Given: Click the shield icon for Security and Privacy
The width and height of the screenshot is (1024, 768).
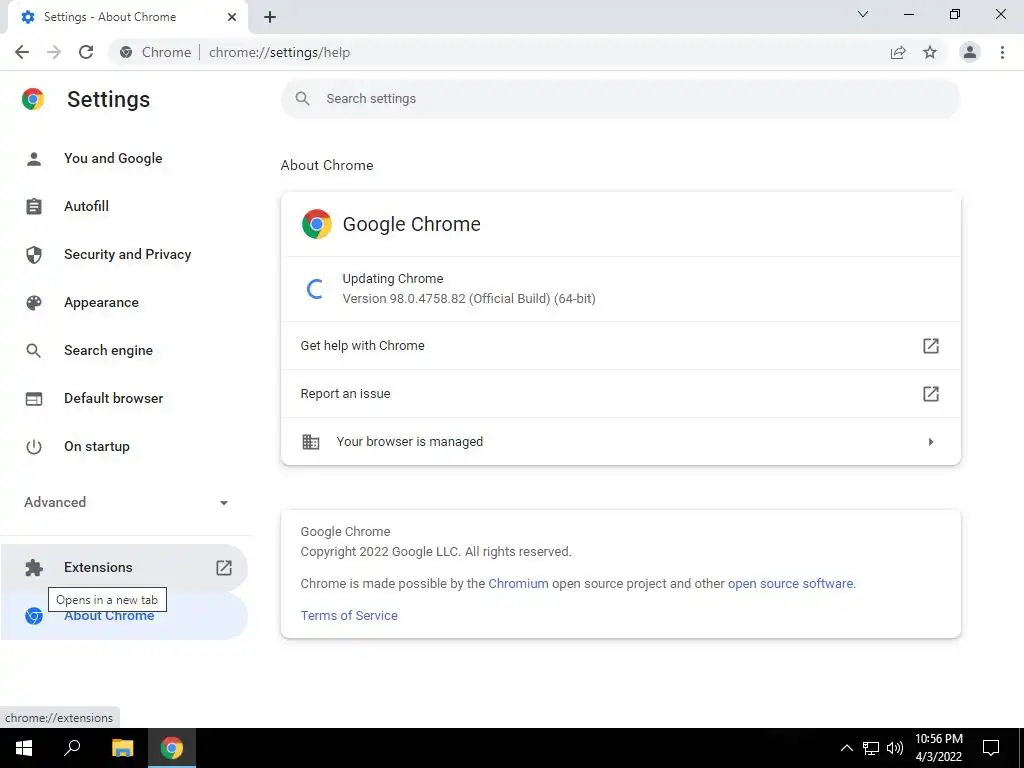Looking at the screenshot, I should pos(34,255).
